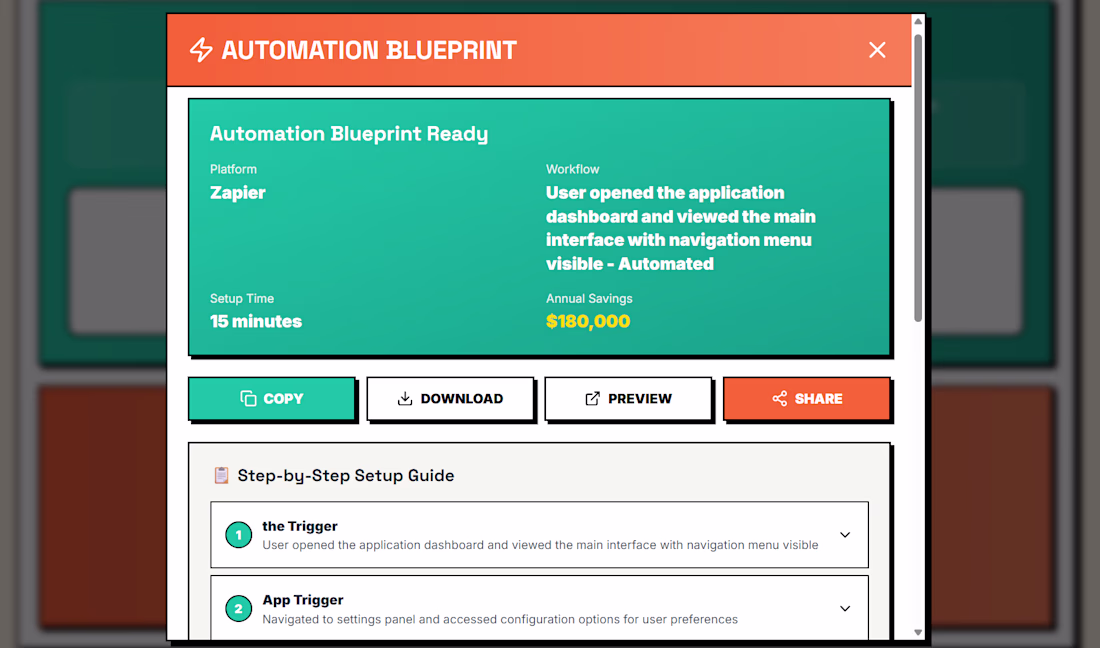Open blueprint preview
The image size is (1100, 648).
point(628,398)
